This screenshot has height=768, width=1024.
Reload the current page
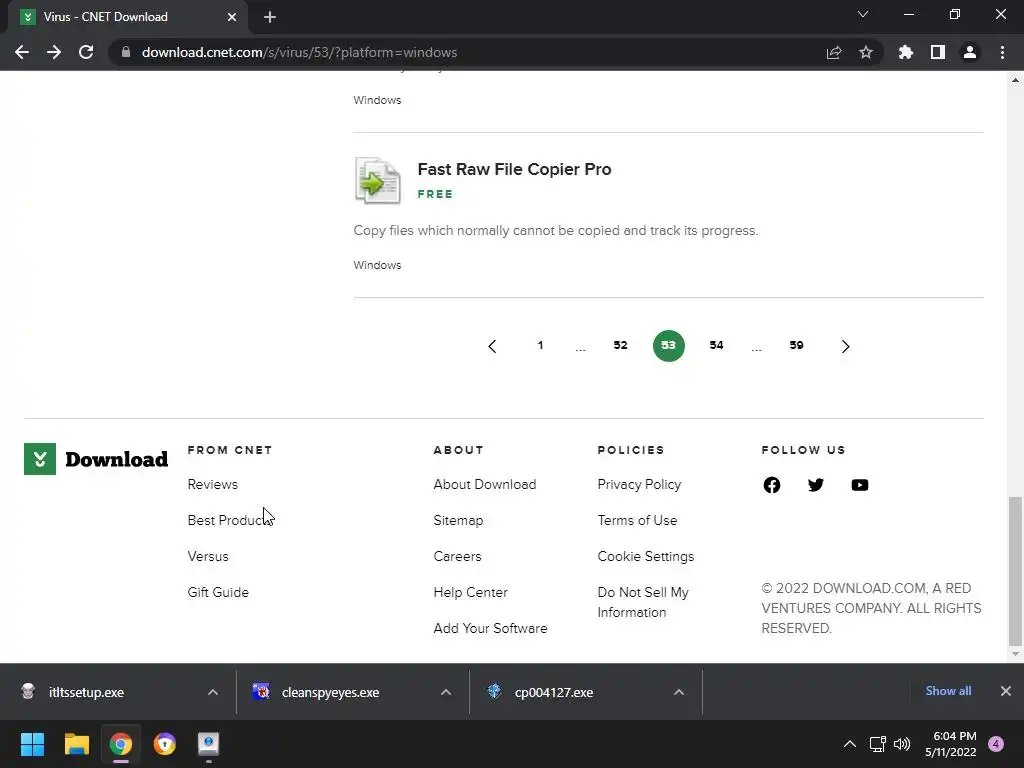point(86,52)
